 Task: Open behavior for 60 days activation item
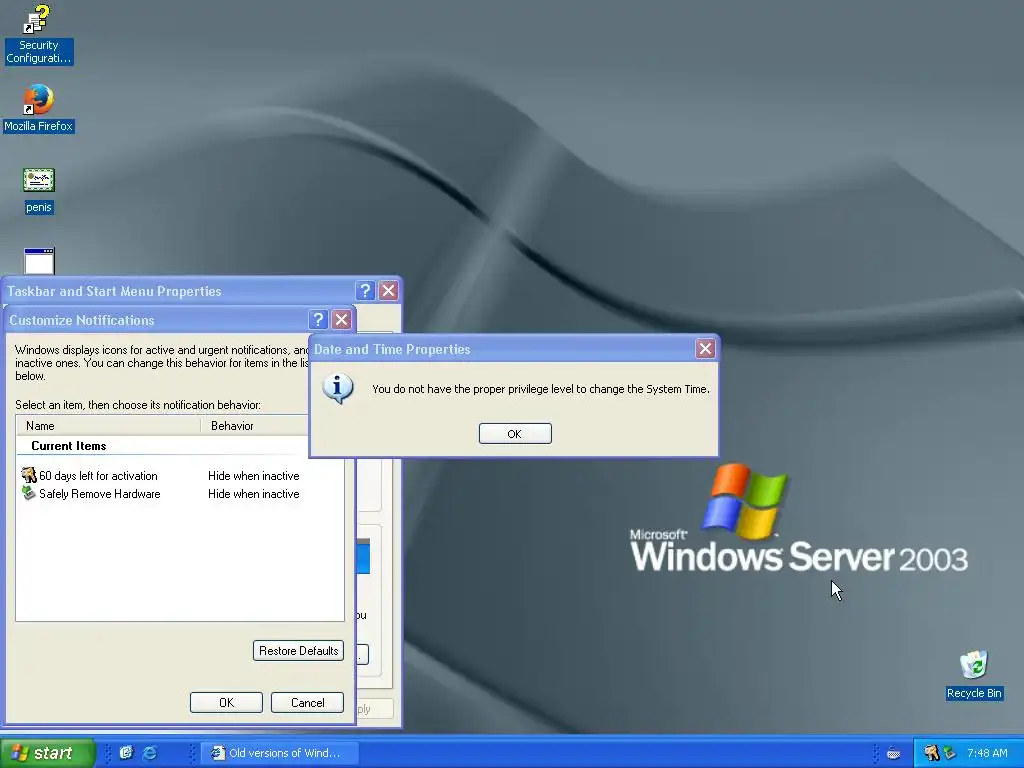pyautogui.click(x=253, y=476)
